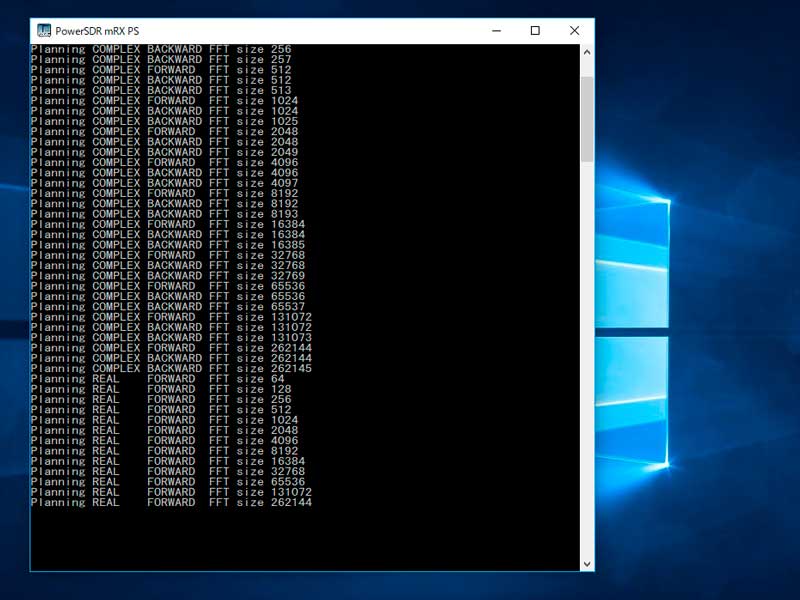Click the REAL FORWARD FFT size 128 line

(160, 389)
